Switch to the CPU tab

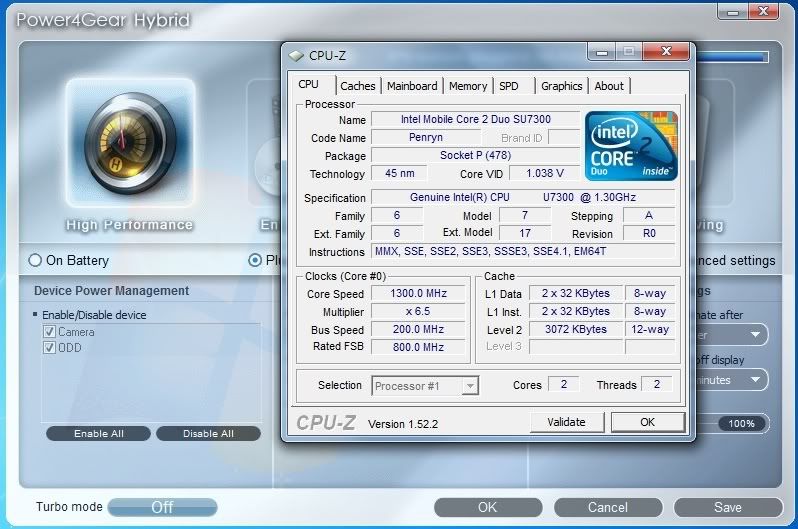[x=308, y=85]
